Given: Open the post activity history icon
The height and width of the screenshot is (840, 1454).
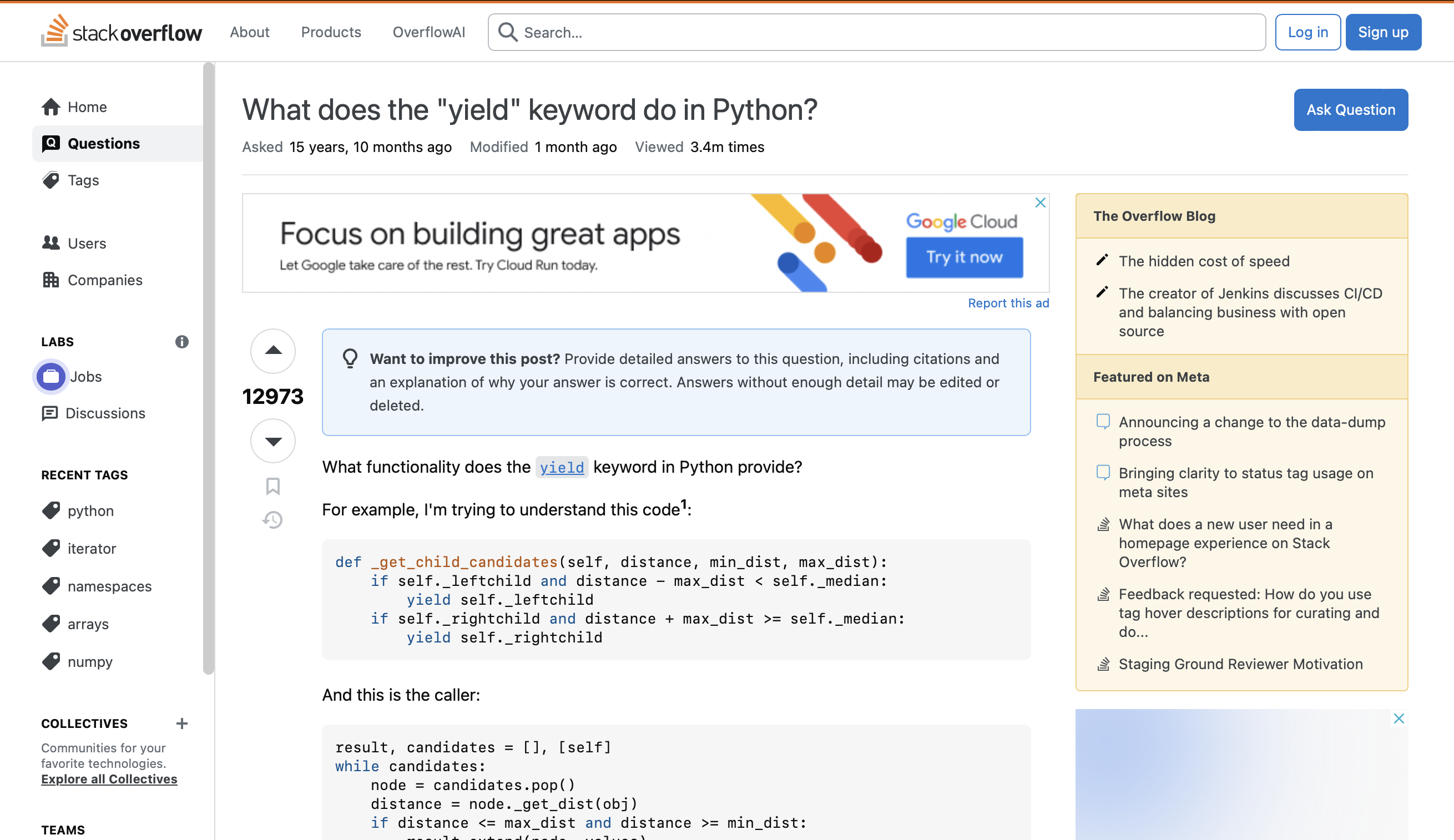Looking at the screenshot, I should coord(273,520).
